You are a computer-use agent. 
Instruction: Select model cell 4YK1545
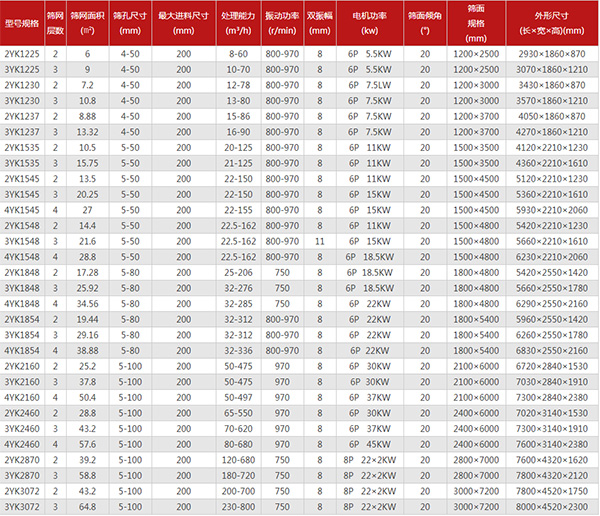click(22, 211)
